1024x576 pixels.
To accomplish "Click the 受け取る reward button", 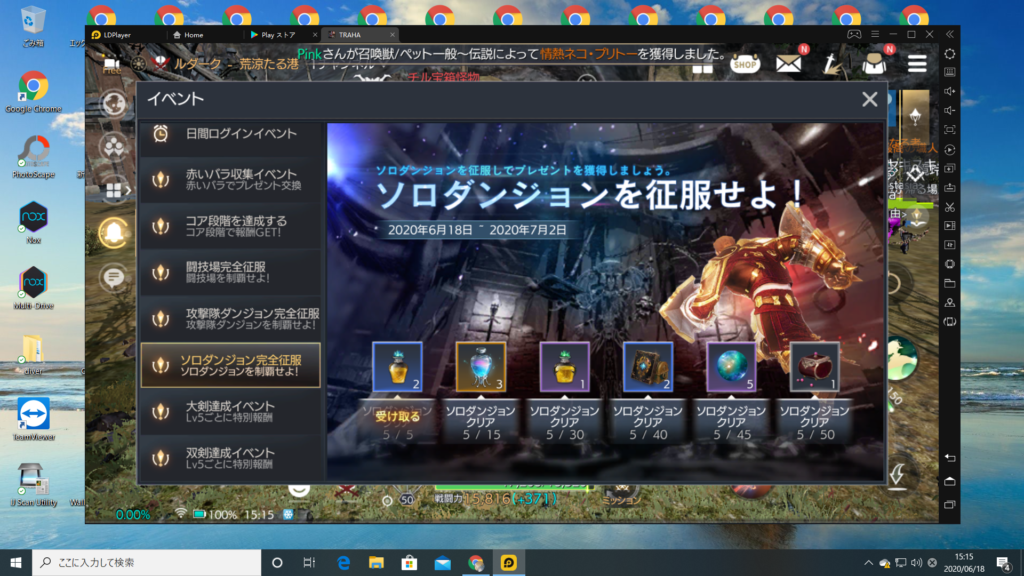I will click(x=397, y=417).
